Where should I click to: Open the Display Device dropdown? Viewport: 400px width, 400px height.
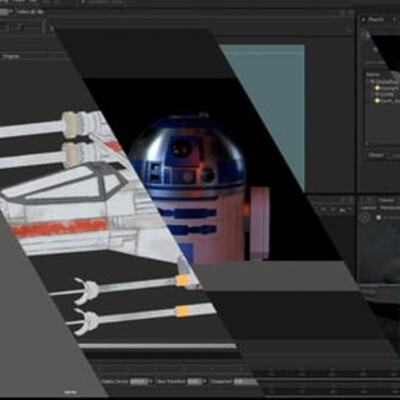(x=141, y=381)
